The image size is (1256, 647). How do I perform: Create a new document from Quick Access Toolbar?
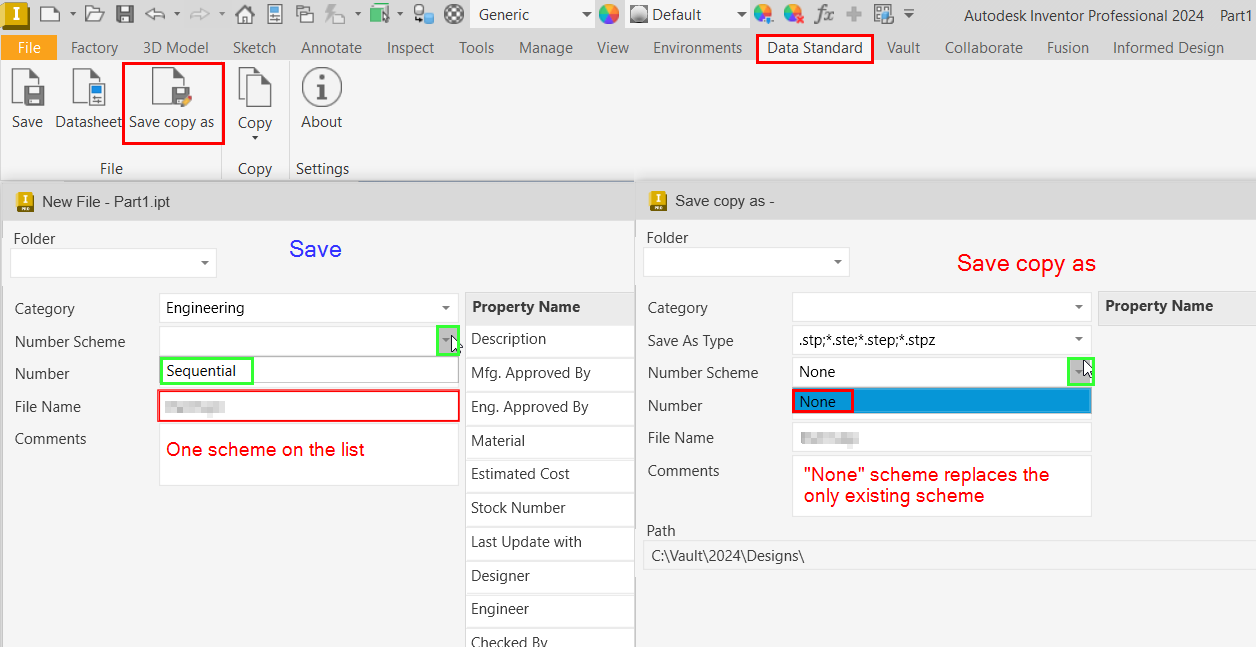(52, 14)
